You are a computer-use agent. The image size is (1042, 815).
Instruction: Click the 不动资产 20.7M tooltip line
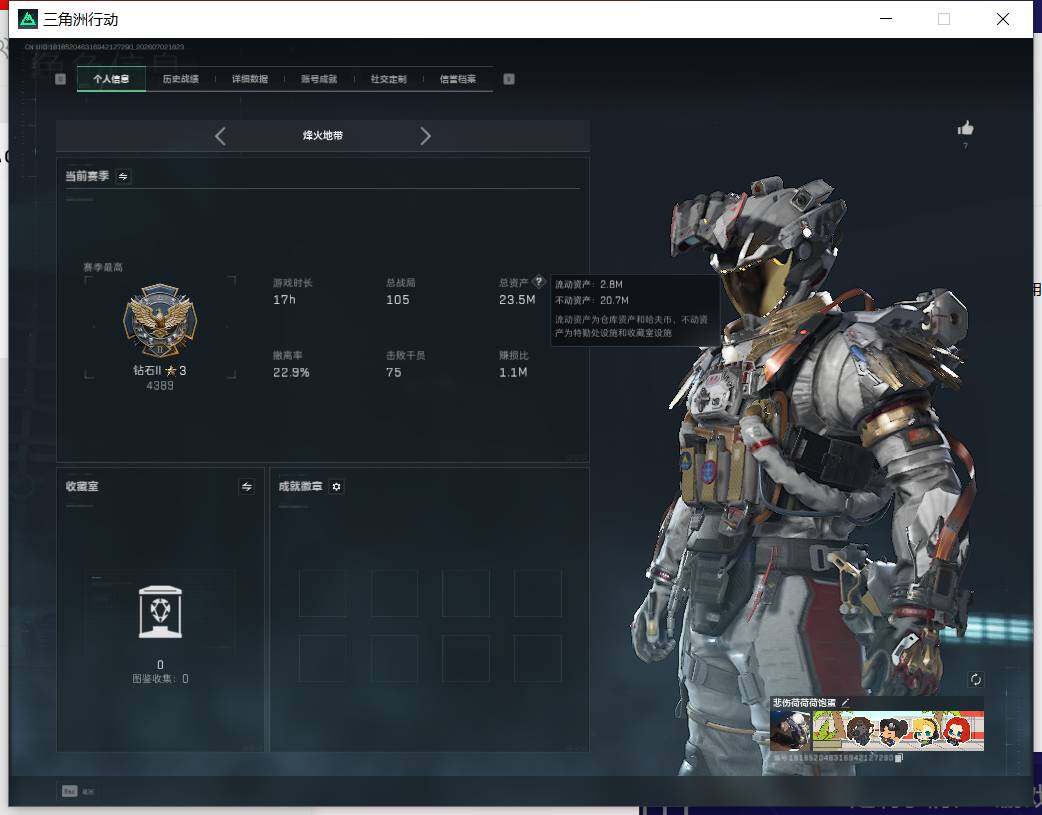pos(591,300)
